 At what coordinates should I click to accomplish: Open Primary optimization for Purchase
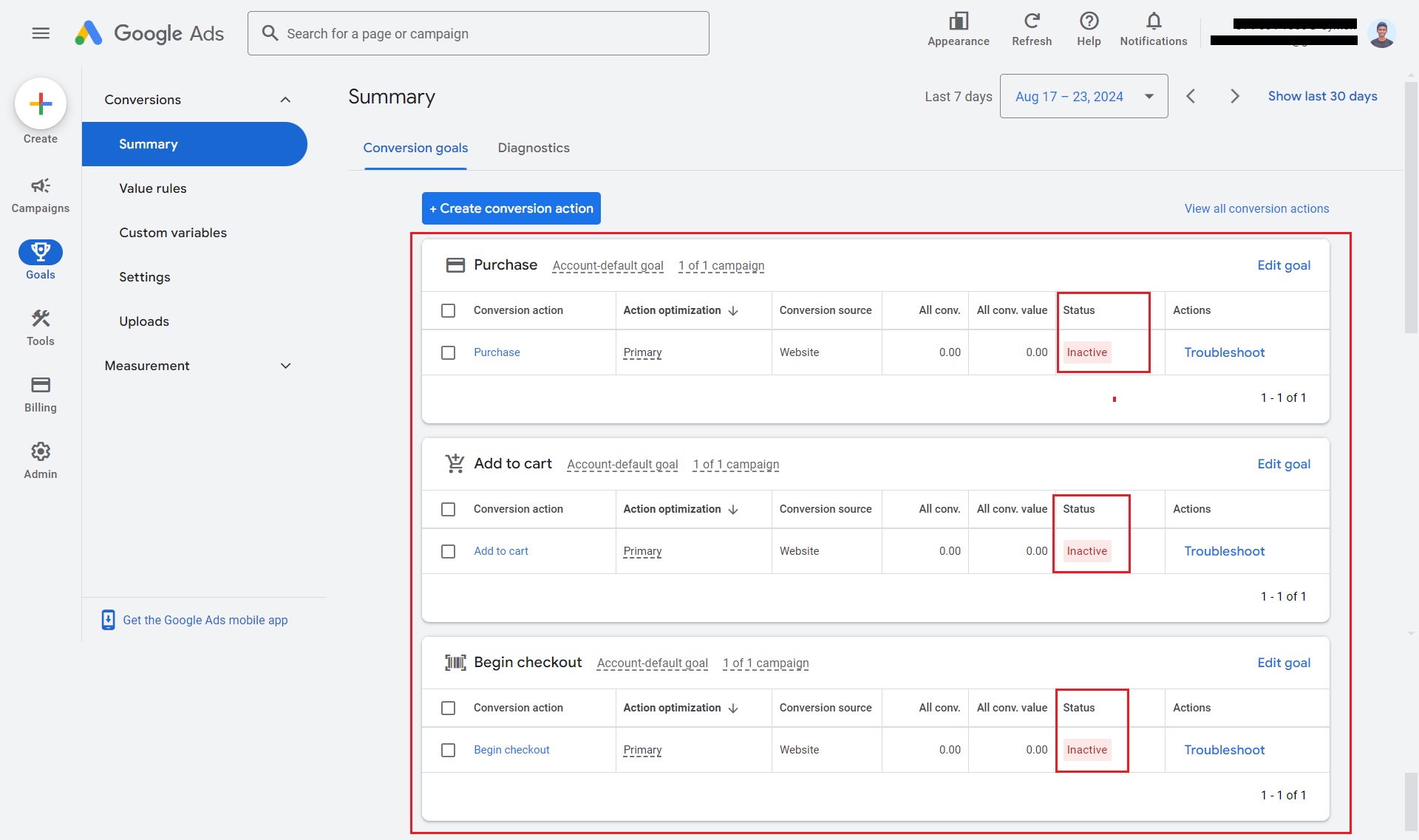tap(642, 352)
